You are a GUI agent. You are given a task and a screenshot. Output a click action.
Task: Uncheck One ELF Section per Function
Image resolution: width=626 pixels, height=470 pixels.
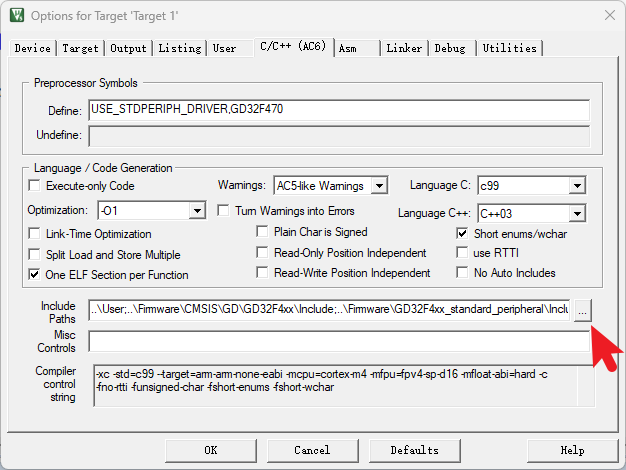35,274
